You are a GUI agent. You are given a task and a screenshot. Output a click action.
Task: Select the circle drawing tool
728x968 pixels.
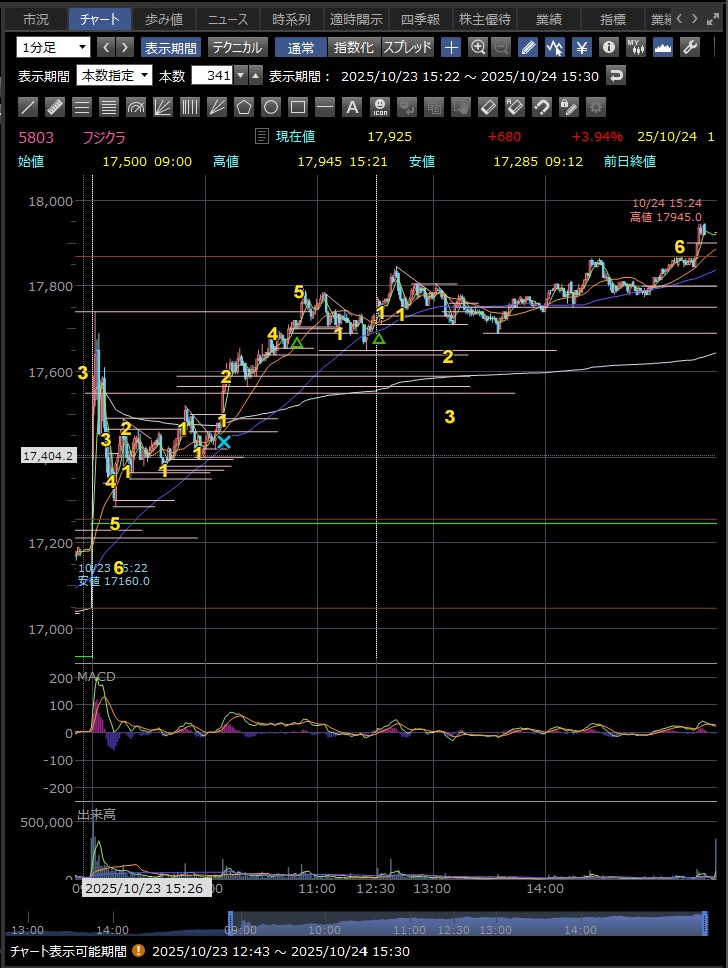click(271, 106)
